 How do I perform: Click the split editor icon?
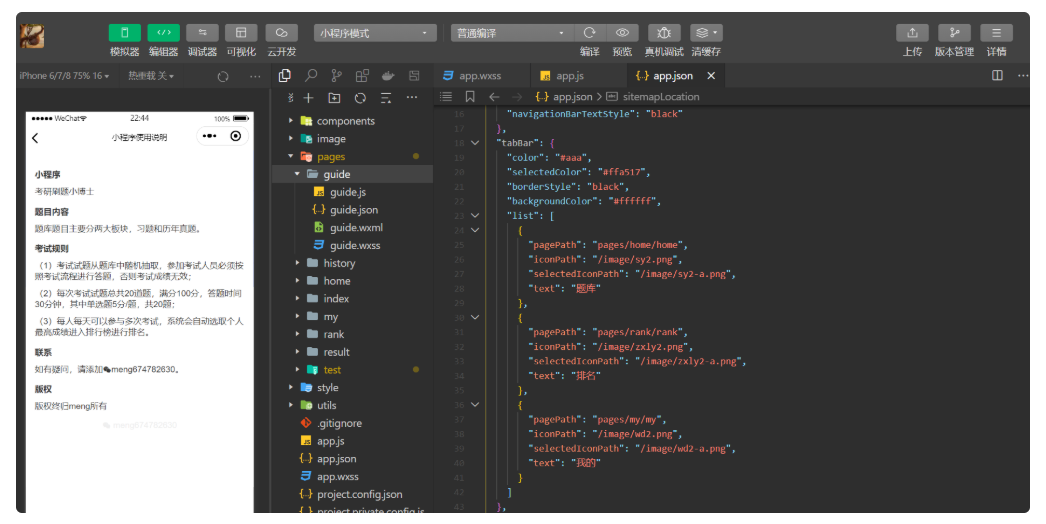(997, 75)
